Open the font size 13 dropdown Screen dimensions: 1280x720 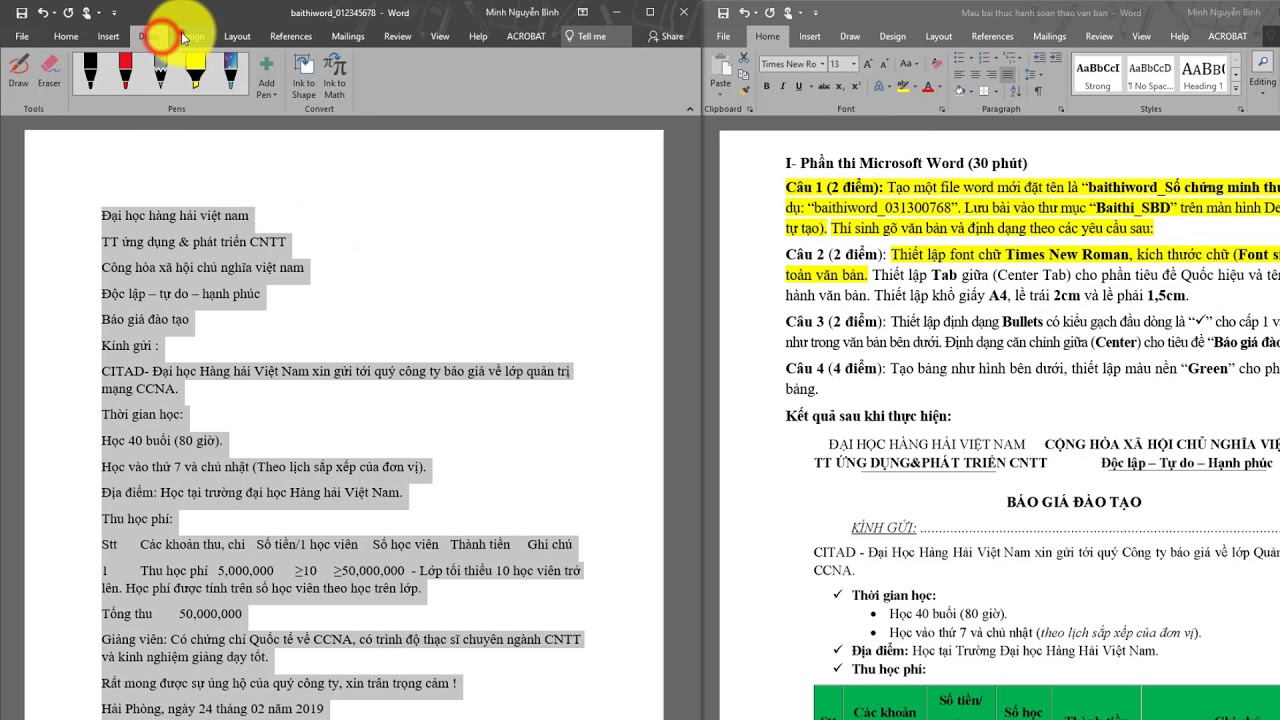853,64
